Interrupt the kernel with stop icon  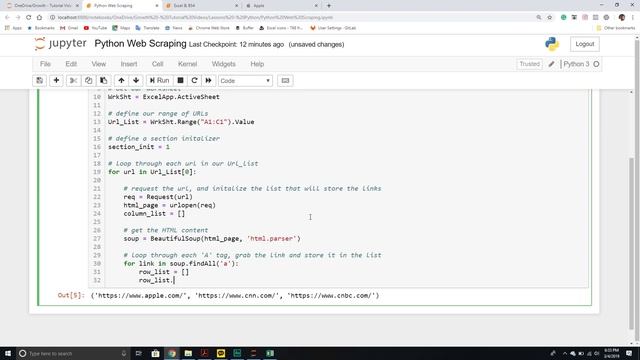(x=180, y=80)
